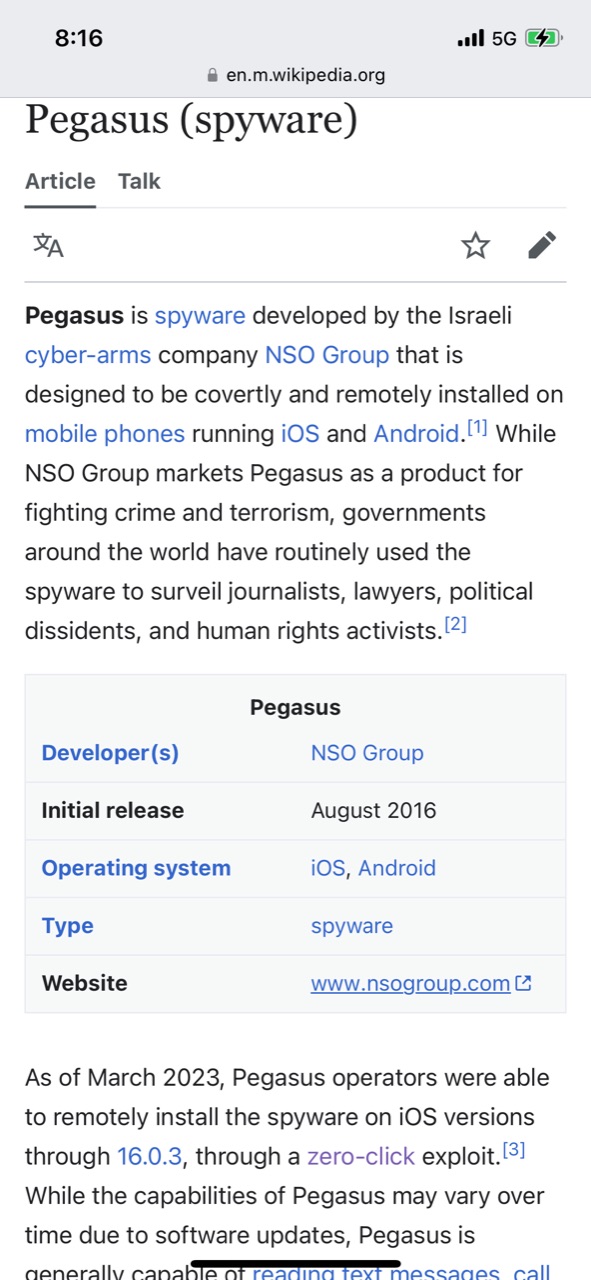Open the zero-click exploit link
The image size is (591, 1280).
361,1157
